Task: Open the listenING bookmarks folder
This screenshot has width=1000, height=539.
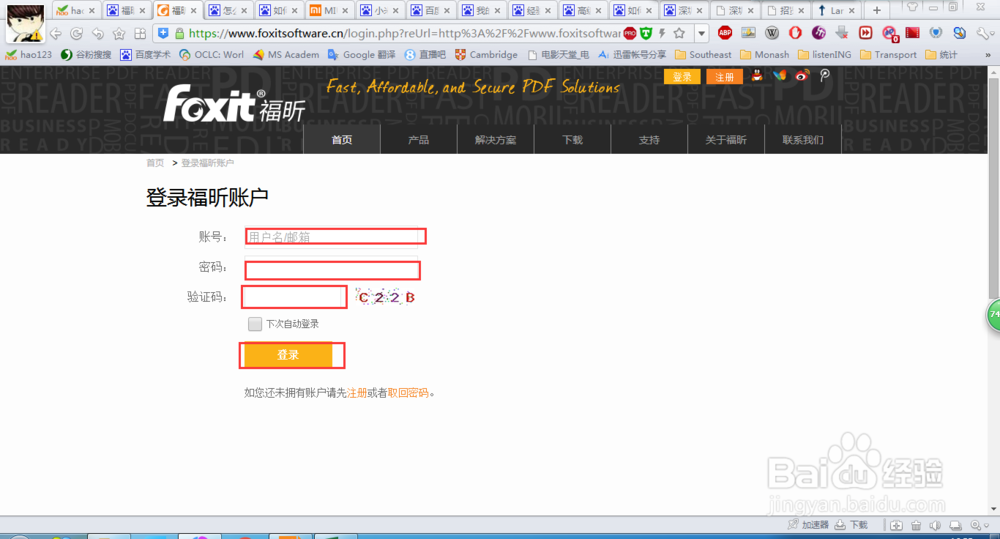Action: tap(825, 55)
